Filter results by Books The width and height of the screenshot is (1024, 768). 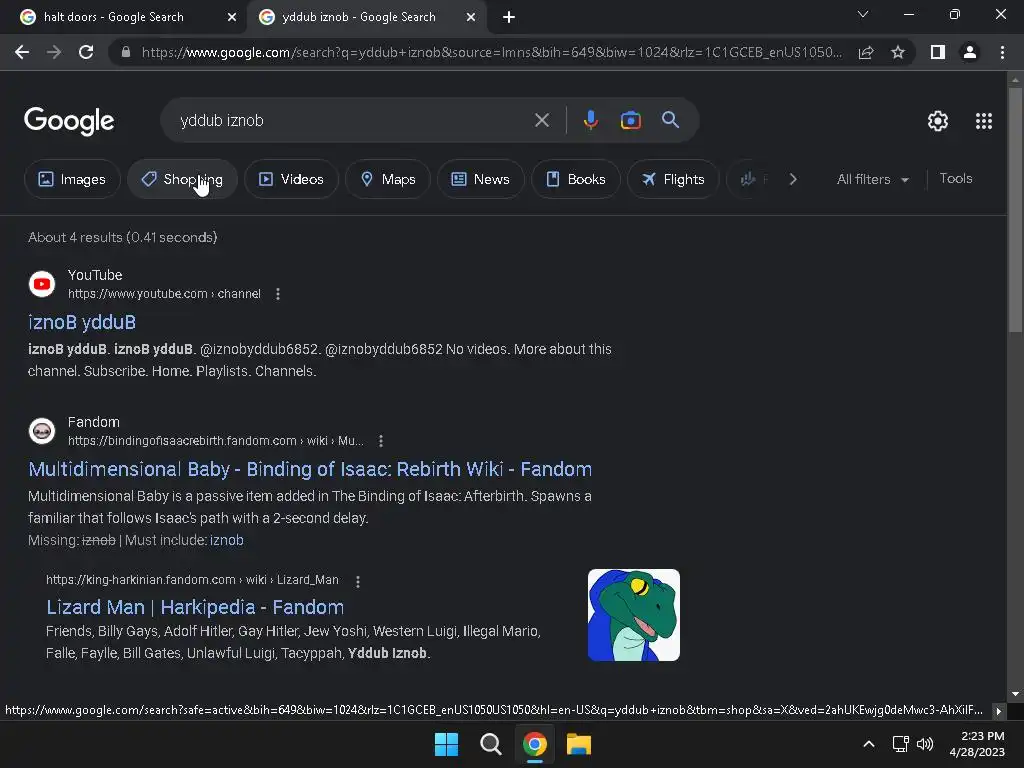tap(575, 179)
